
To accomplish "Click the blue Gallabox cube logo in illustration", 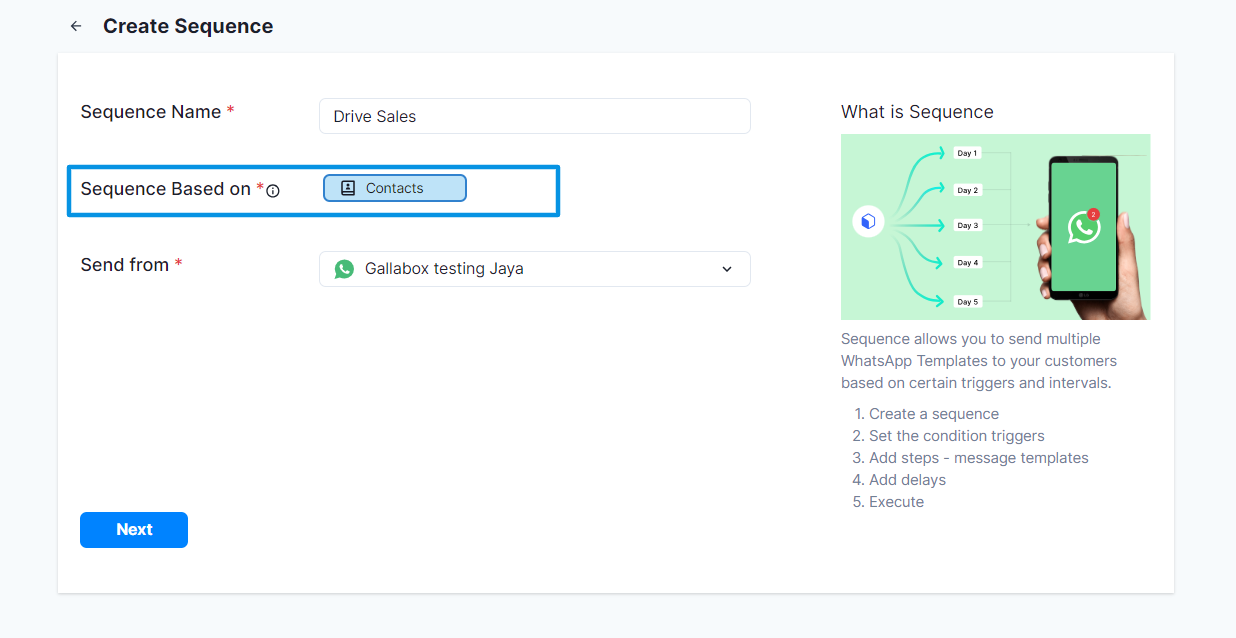I will (x=868, y=221).
